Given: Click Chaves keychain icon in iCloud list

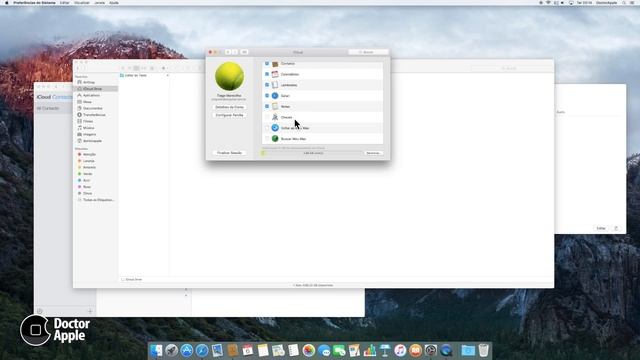Looking at the screenshot, I should tap(275, 117).
